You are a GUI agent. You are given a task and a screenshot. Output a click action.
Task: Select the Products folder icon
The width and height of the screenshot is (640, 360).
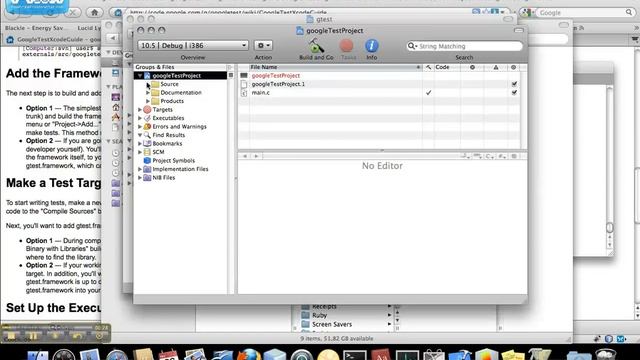click(155, 101)
